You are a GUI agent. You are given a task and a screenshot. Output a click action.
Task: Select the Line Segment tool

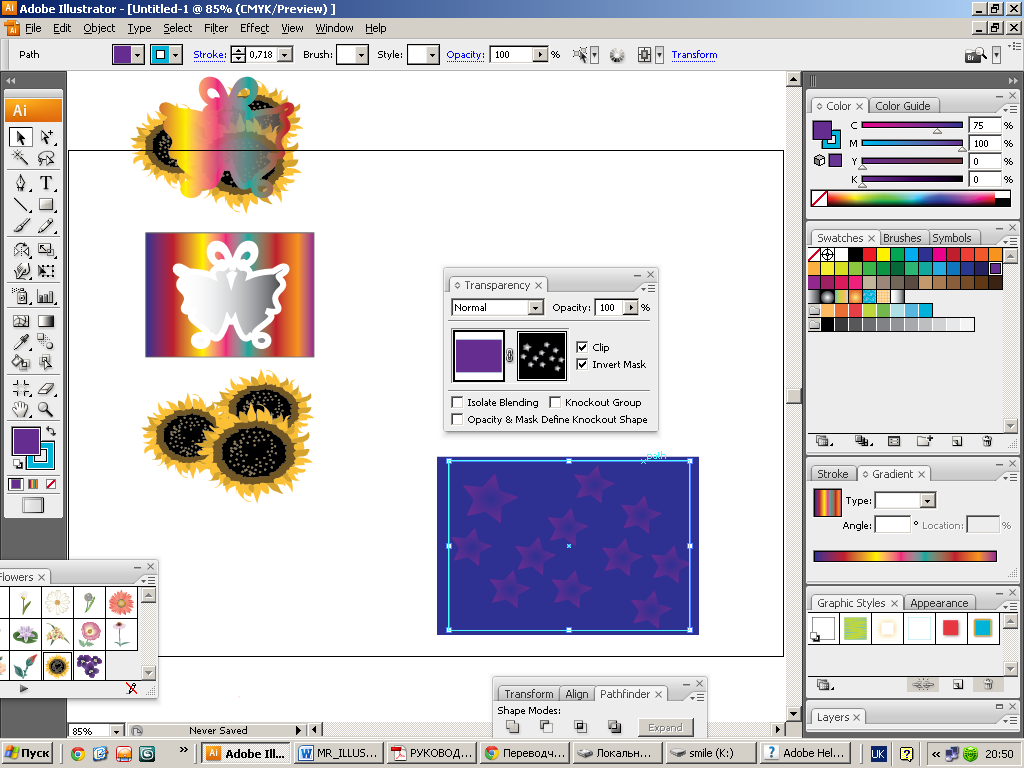click(x=21, y=204)
